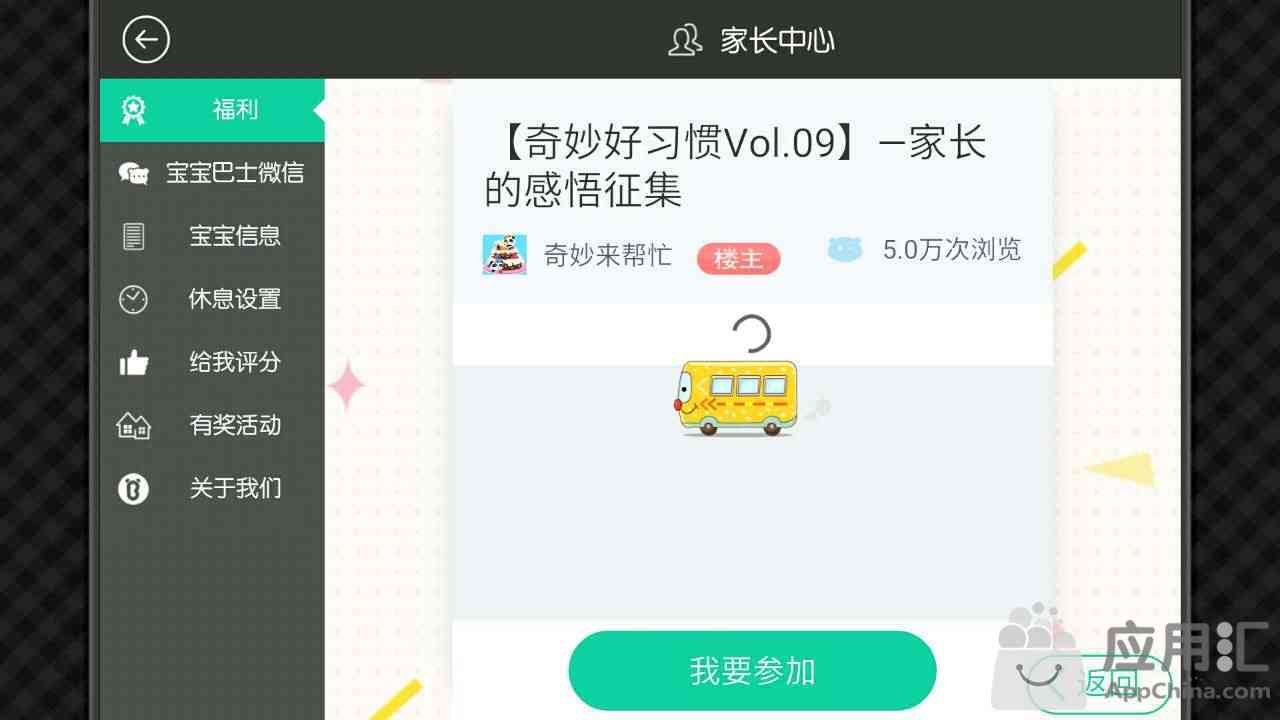Image resolution: width=1280 pixels, height=720 pixels.
Task: Tap the thumbs-up icon for 给我评分
Action: point(133,362)
